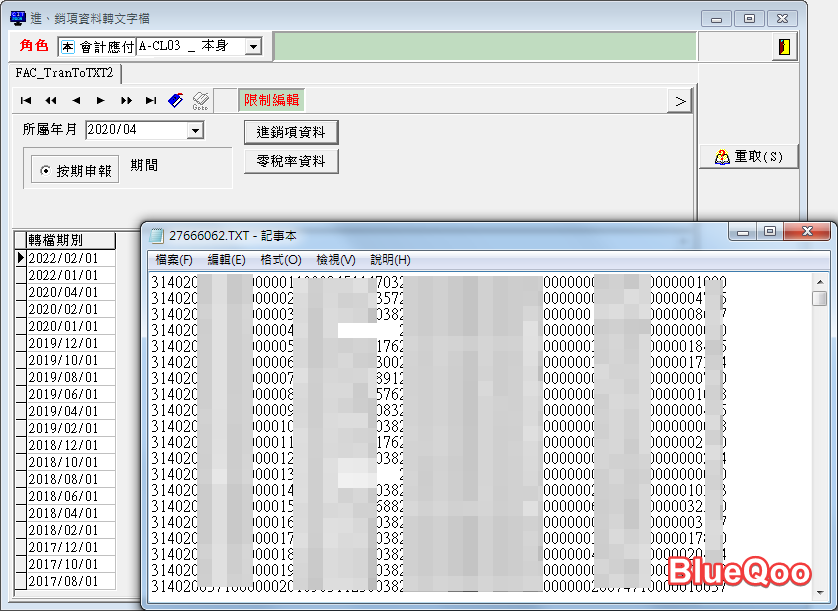Click the rewind (page back) navigation icon
The width and height of the screenshot is (838, 611).
pos(51,100)
